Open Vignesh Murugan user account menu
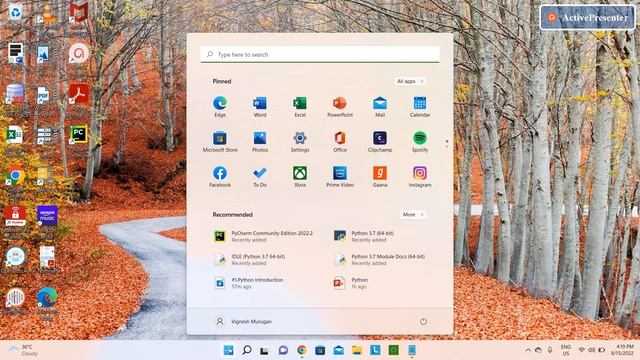Image resolution: width=640 pixels, height=360 pixels. click(x=243, y=322)
